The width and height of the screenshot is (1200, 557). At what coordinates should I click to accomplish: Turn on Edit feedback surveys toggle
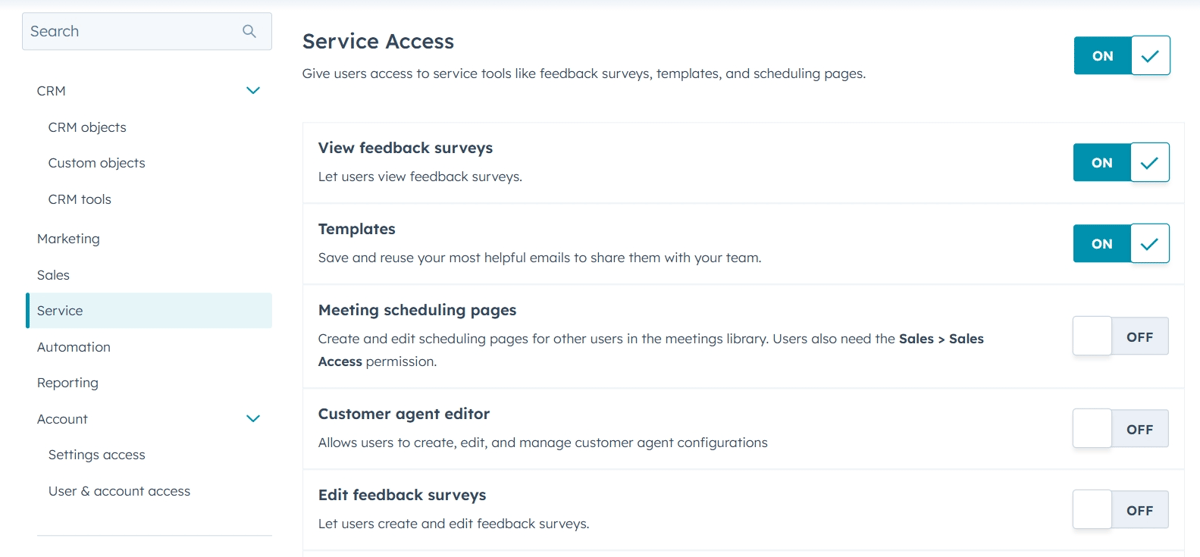1121,510
